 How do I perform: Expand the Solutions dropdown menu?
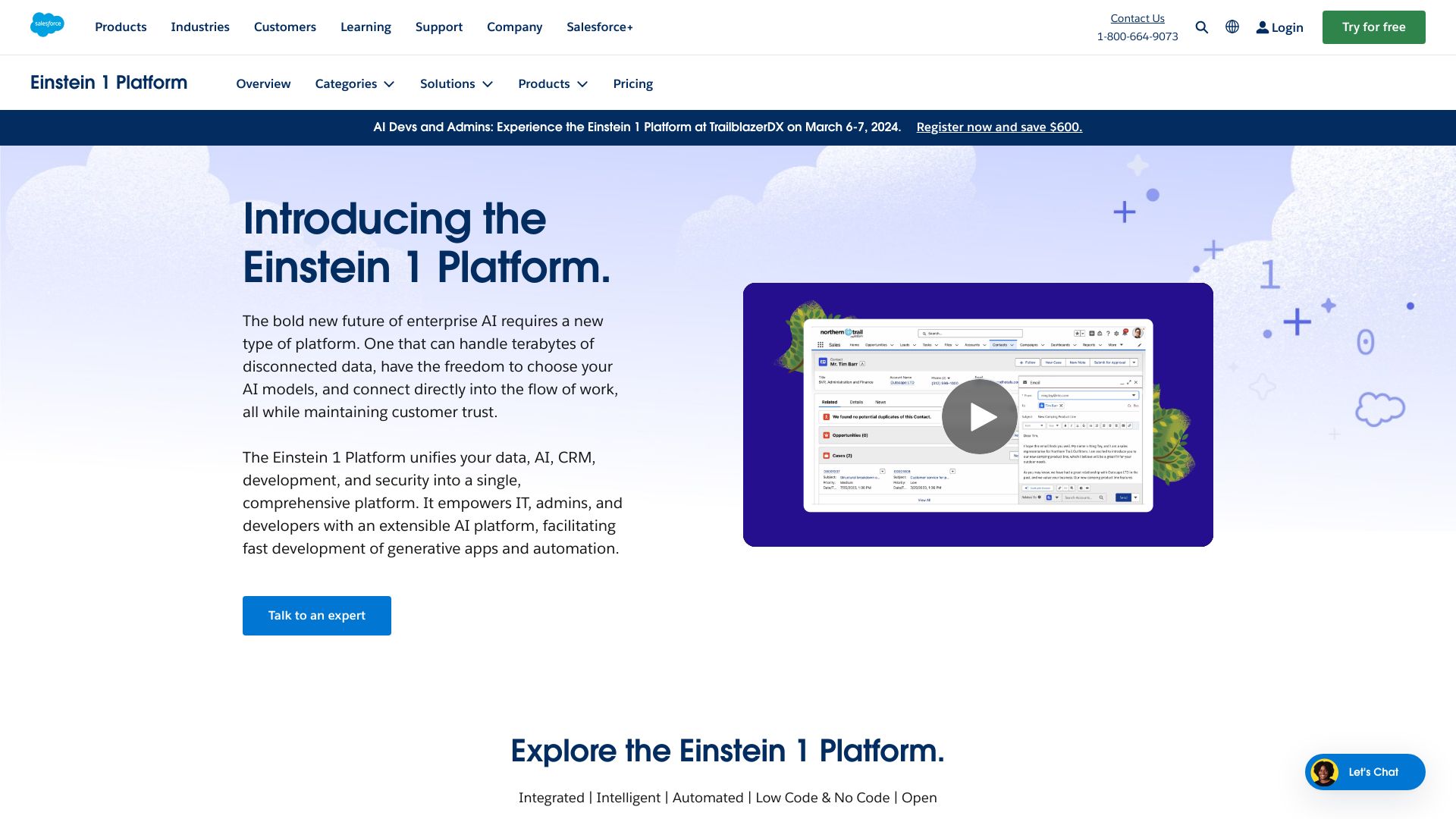click(x=455, y=83)
